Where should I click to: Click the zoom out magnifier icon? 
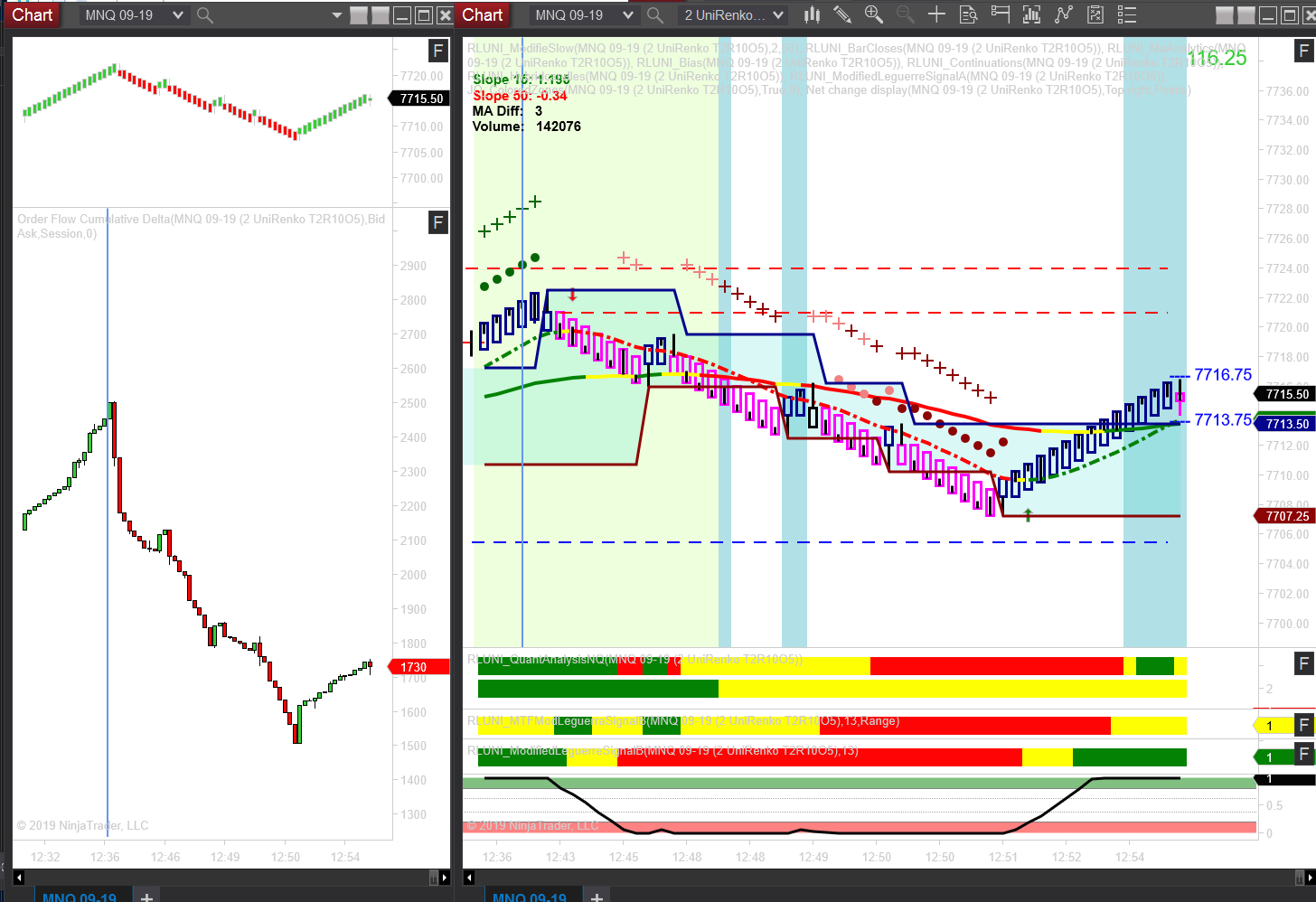point(905,14)
